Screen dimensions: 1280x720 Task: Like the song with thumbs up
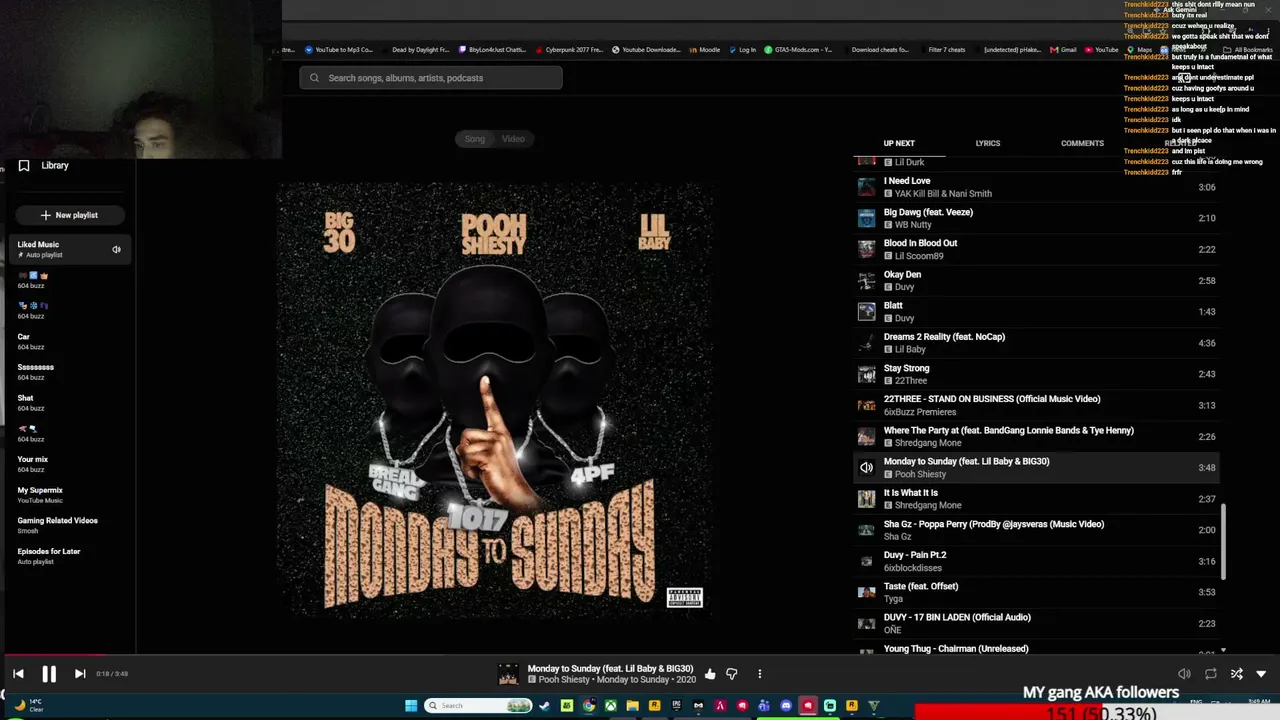(710, 674)
